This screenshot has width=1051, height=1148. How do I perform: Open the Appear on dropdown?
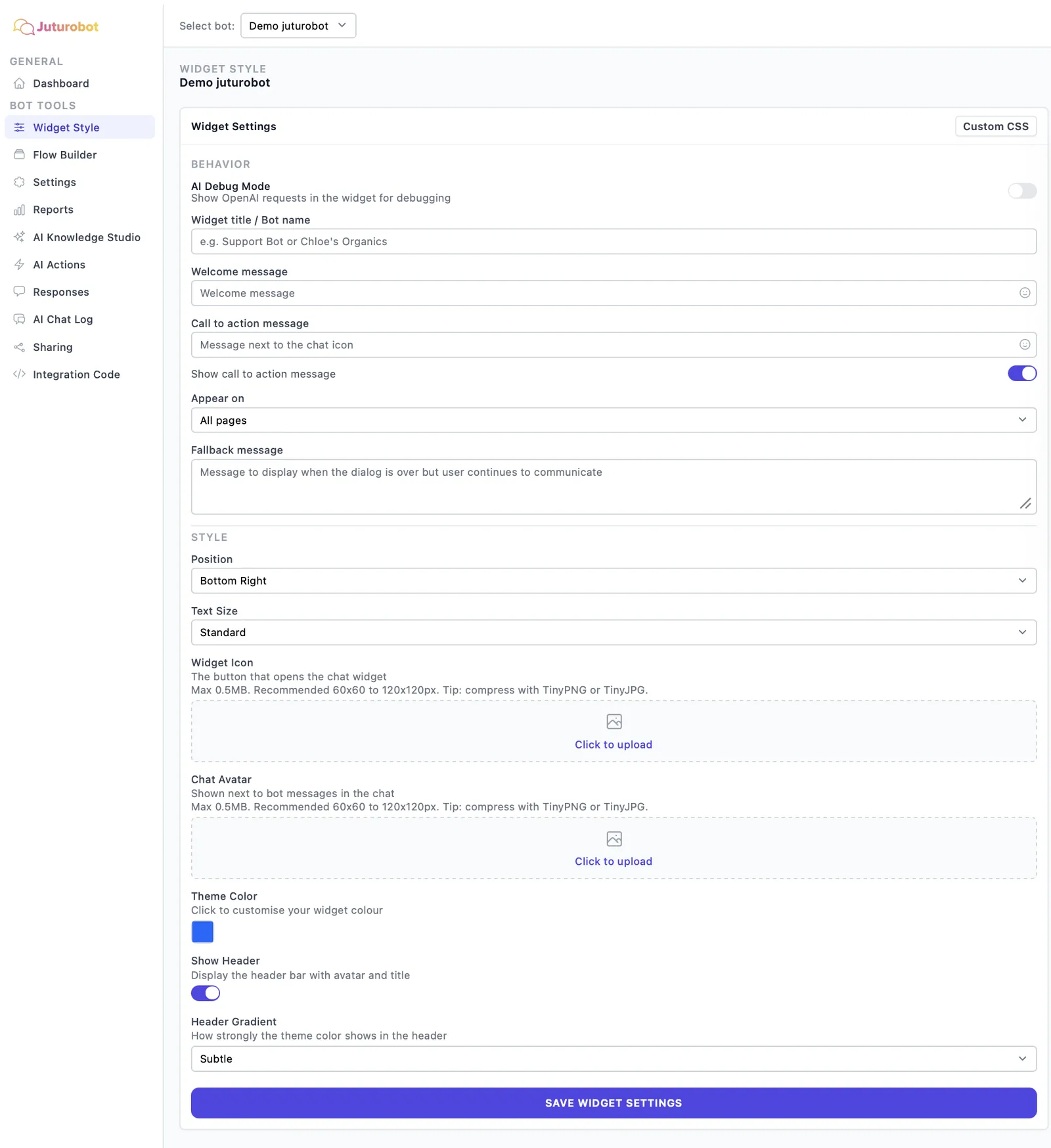click(614, 420)
